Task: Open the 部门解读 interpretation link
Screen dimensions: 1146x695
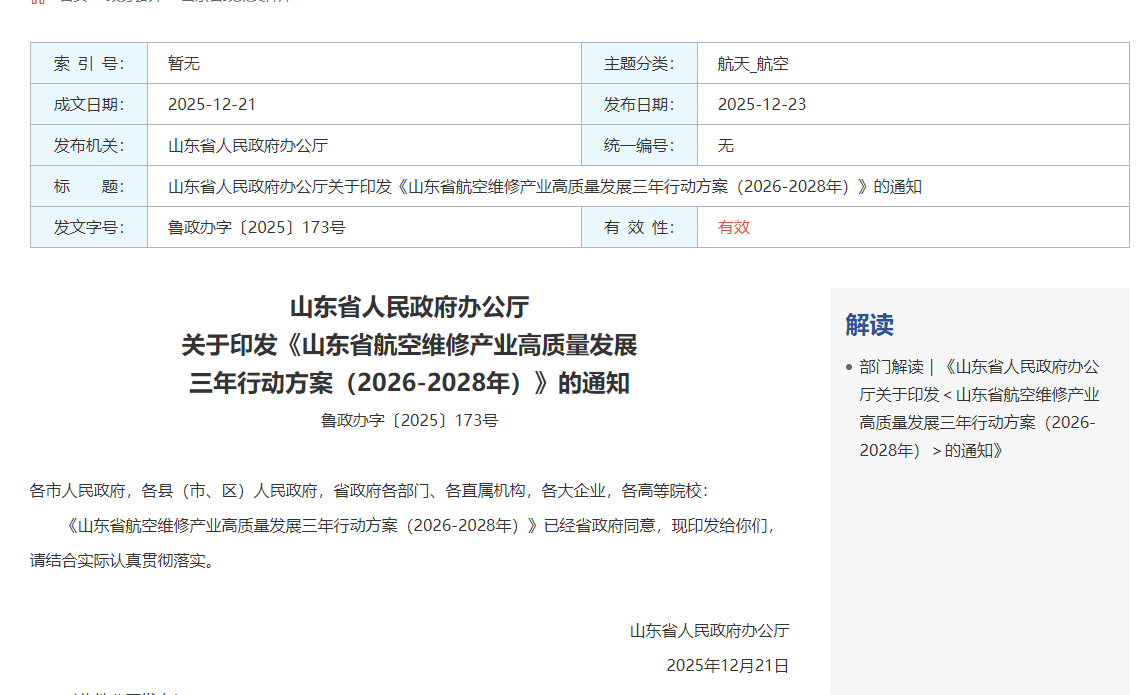Action: click(x=978, y=408)
